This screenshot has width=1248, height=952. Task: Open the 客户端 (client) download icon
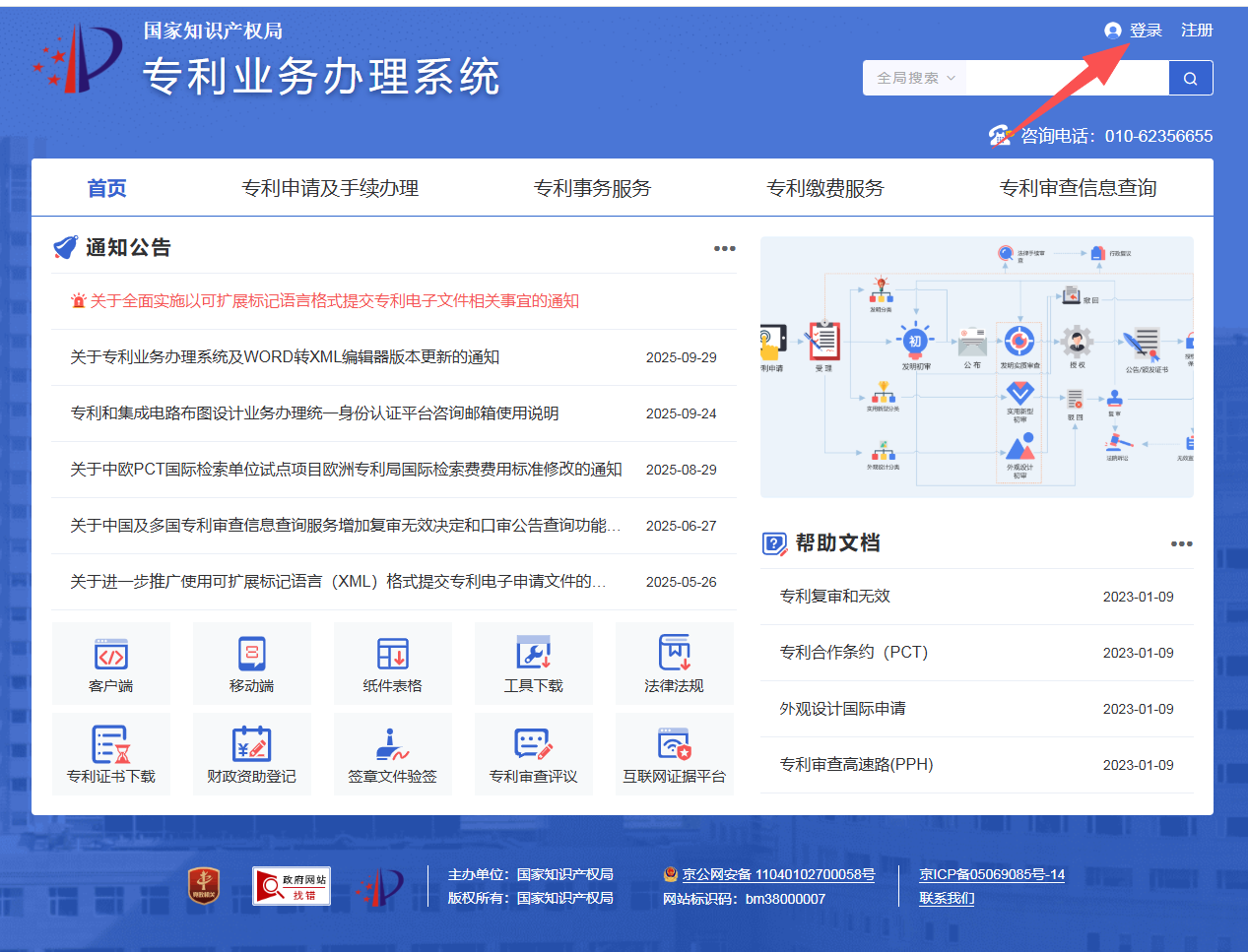[x=111, y=662]
